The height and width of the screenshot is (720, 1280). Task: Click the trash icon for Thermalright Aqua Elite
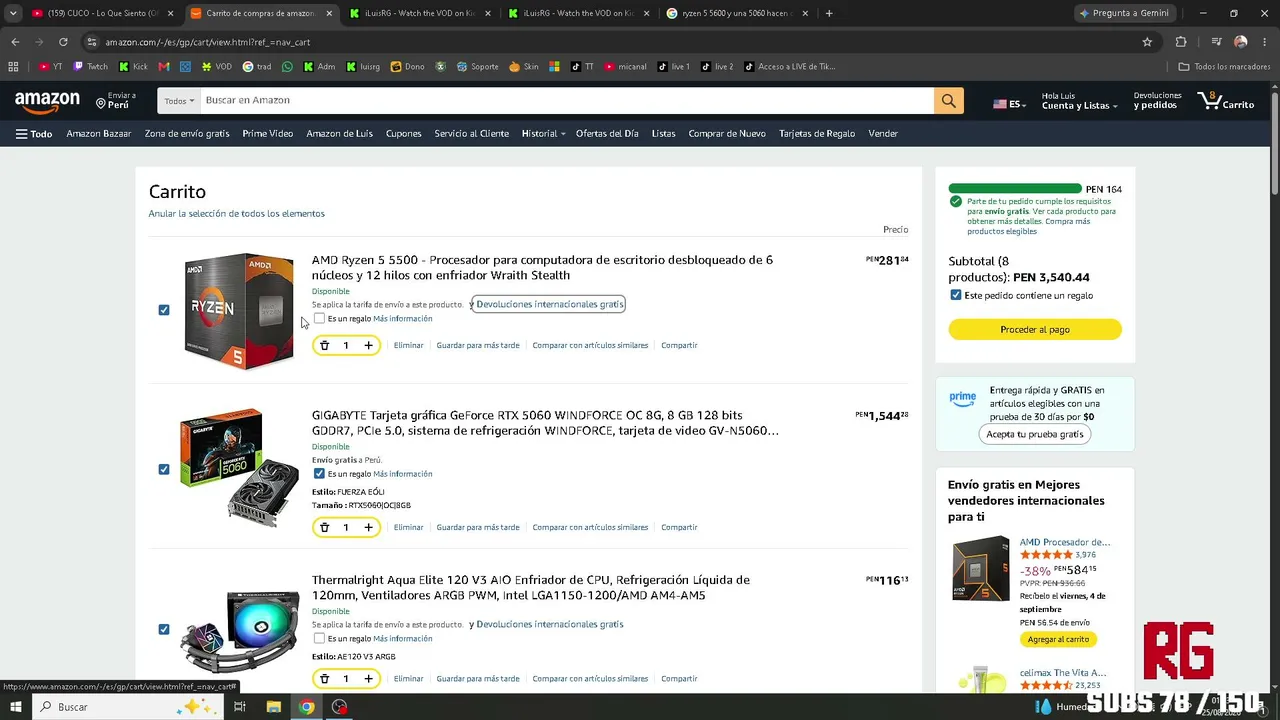324,678
